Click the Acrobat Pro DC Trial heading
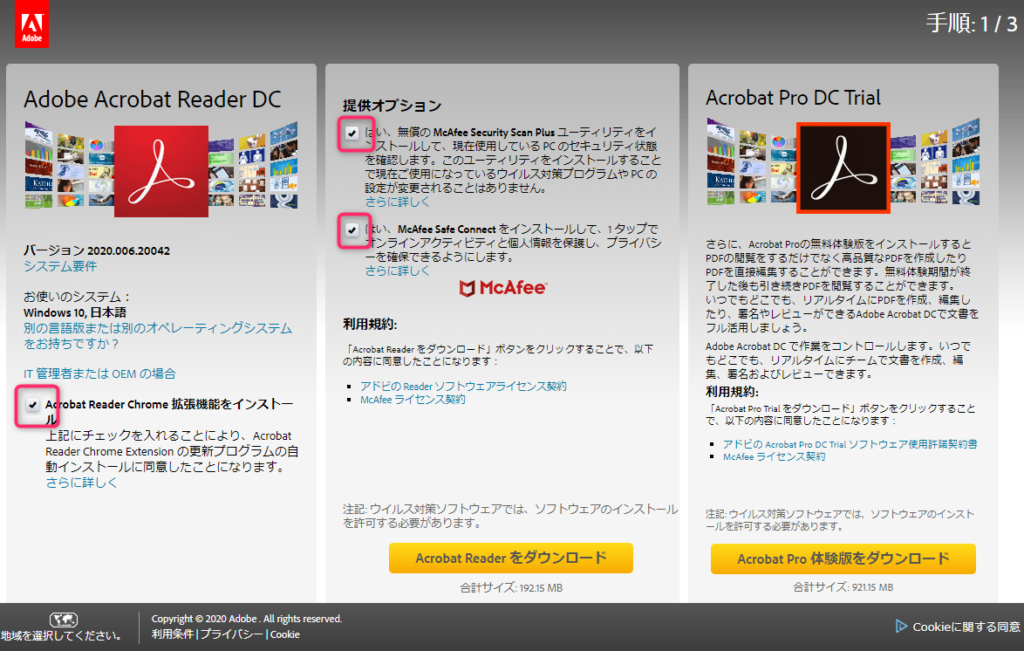 [793, 97]
